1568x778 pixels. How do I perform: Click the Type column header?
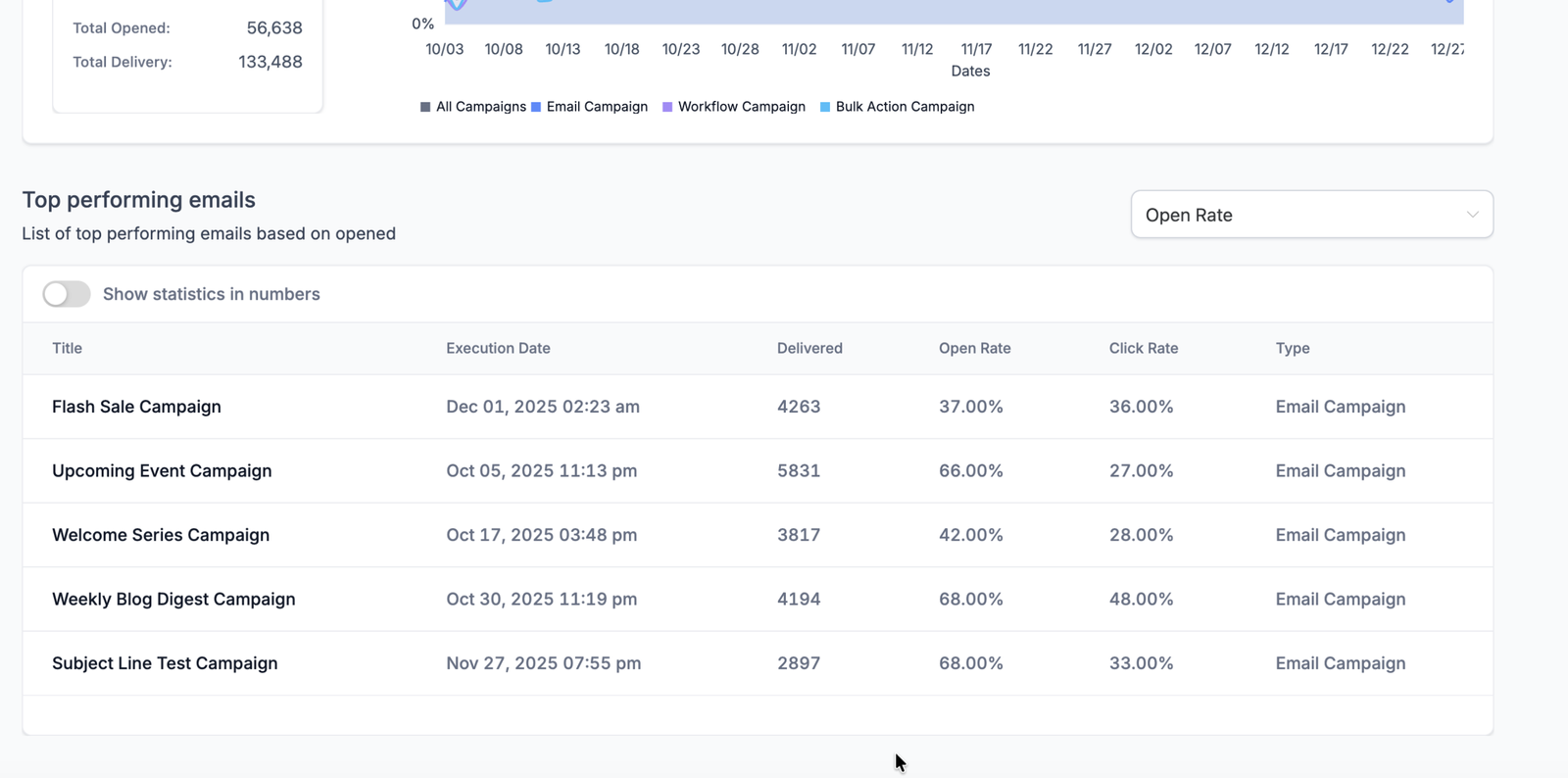coord(1292,349)
